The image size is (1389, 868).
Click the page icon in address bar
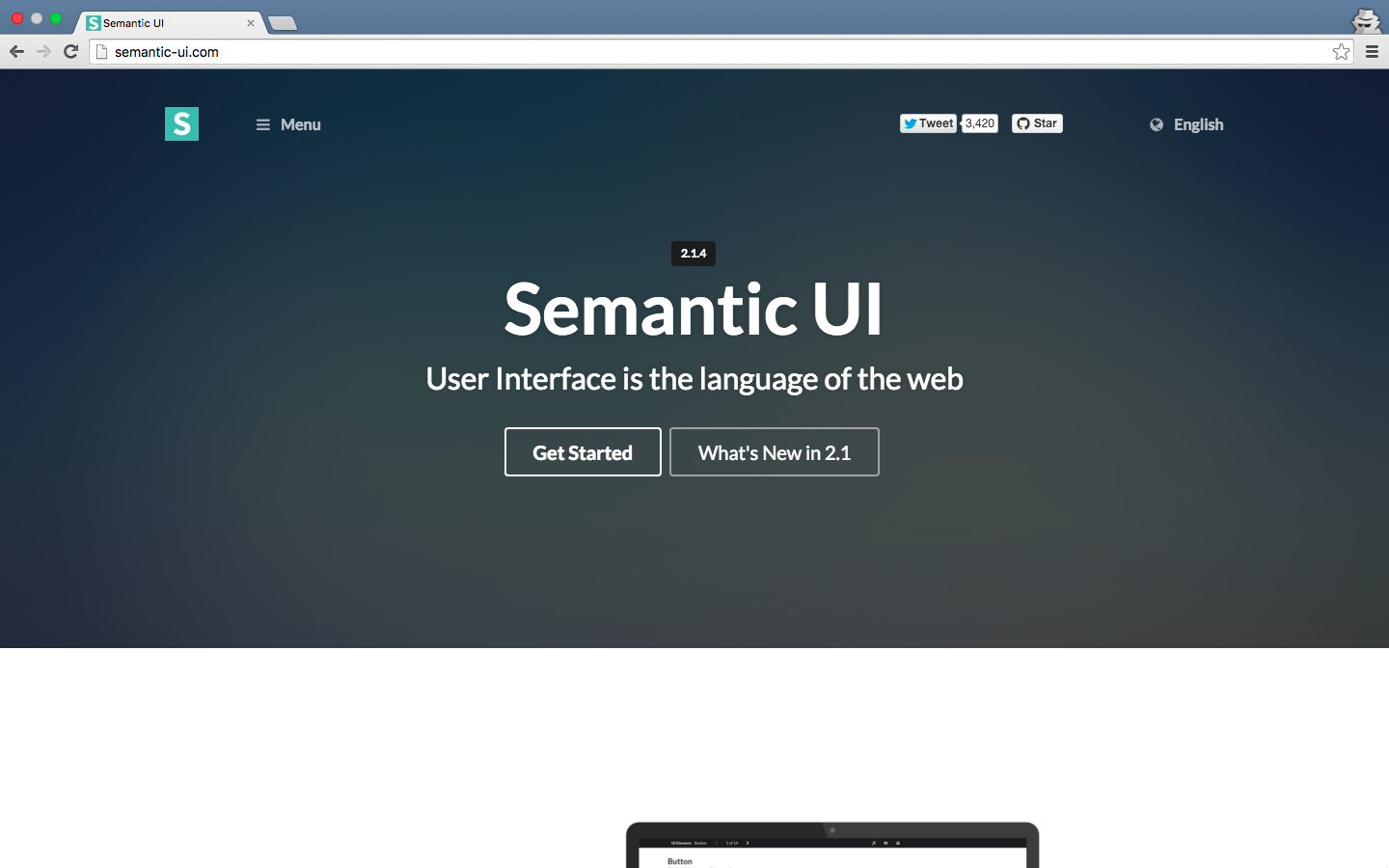[x=101, y=52]
